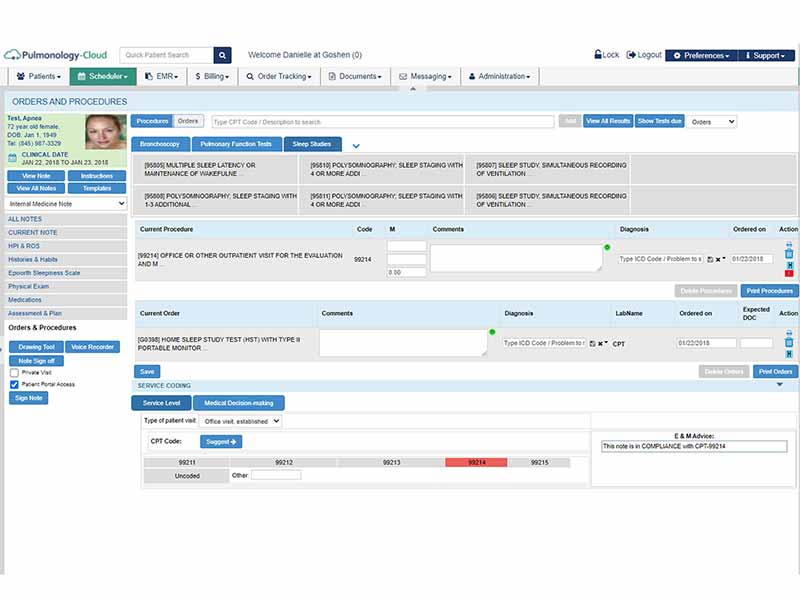Click the trash icon in the G0398 order row
Screen dimensions: 800x600
pyautogui.click(x=789, y=342)
